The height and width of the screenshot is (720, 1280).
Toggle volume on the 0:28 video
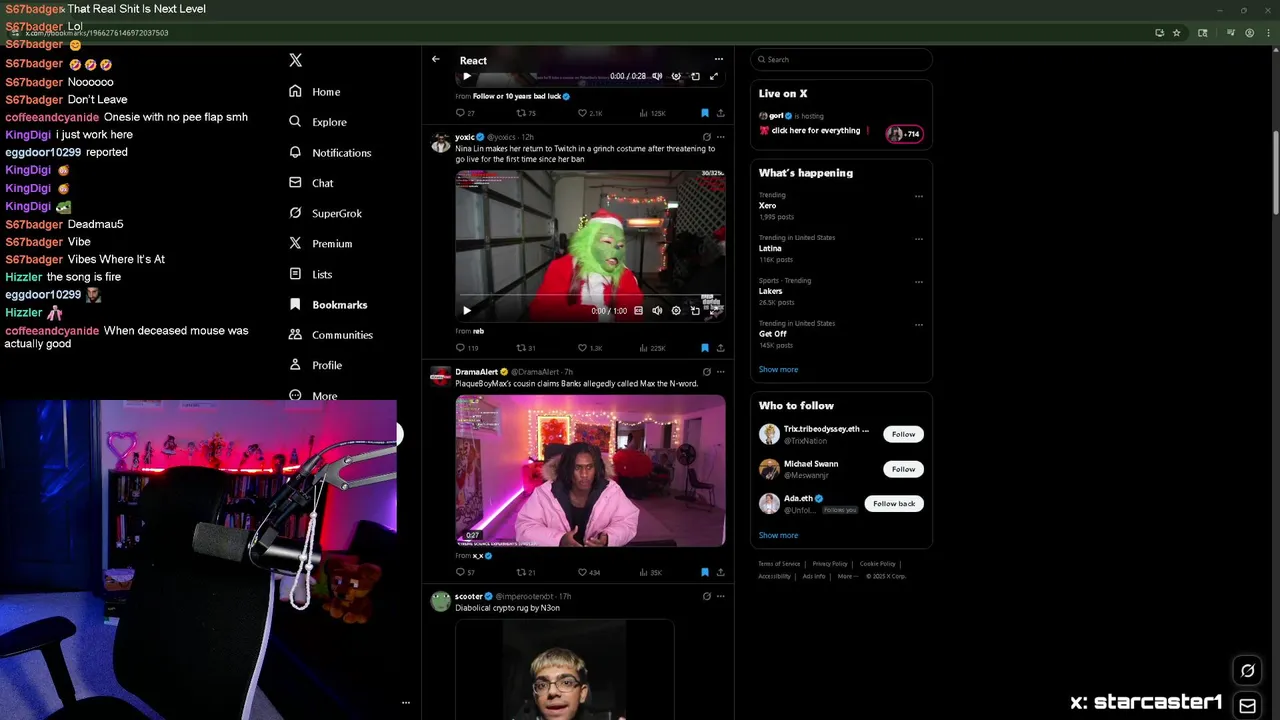pyautogui.click(x=657, y=76)
